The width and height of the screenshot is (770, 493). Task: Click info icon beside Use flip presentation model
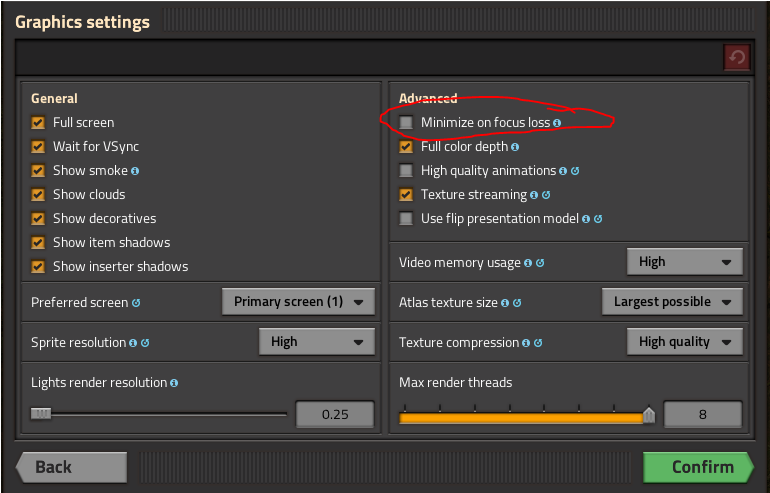(586, 219)
